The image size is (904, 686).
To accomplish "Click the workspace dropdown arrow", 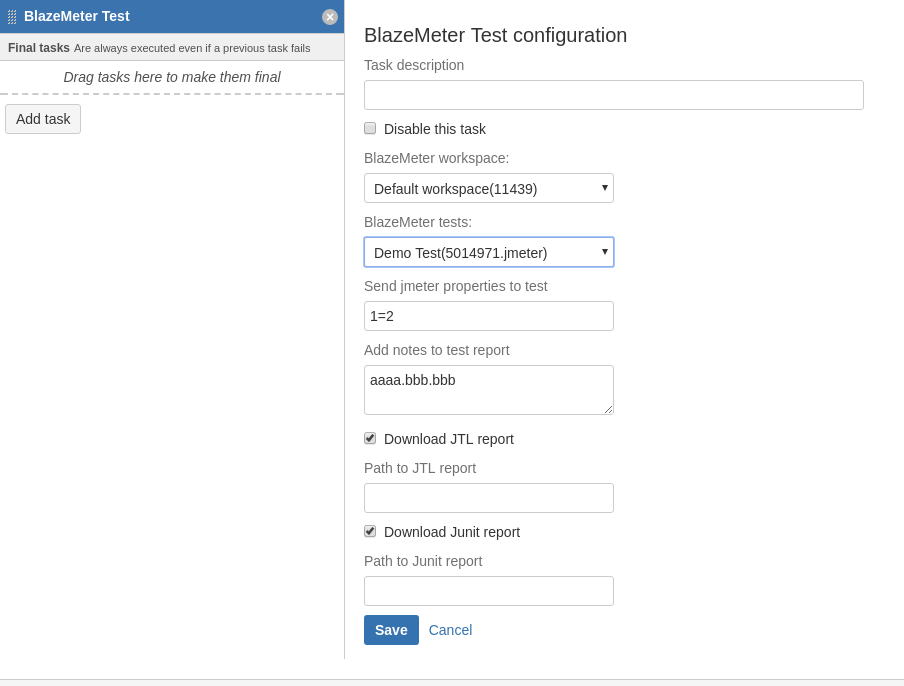I will pos(605,187).
